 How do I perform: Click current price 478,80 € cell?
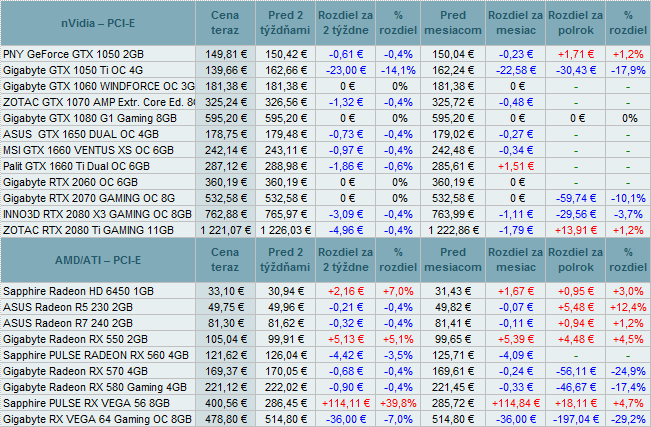tap(226, 420)
